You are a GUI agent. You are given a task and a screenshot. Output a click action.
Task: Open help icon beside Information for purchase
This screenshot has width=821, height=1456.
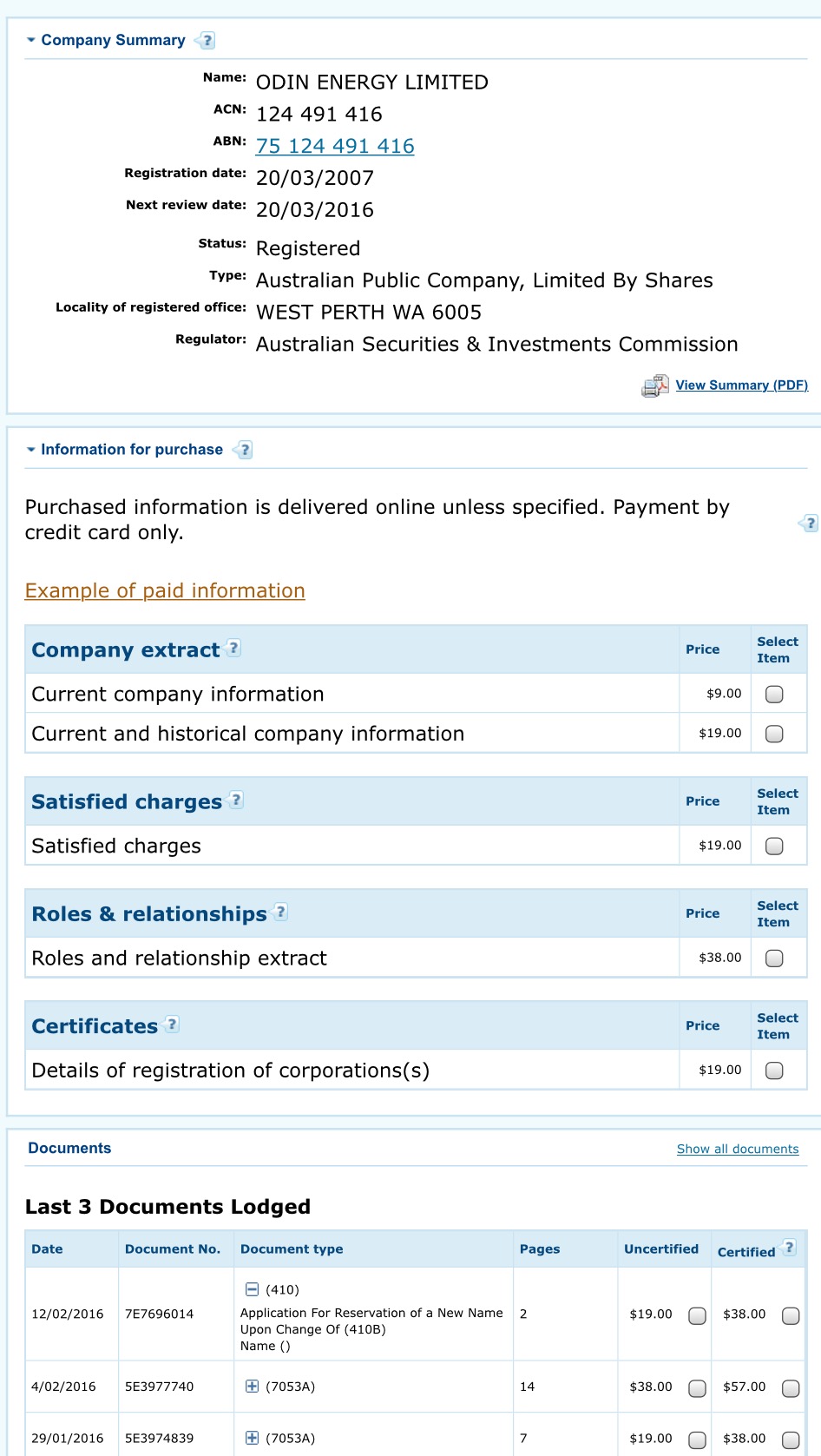243,450
